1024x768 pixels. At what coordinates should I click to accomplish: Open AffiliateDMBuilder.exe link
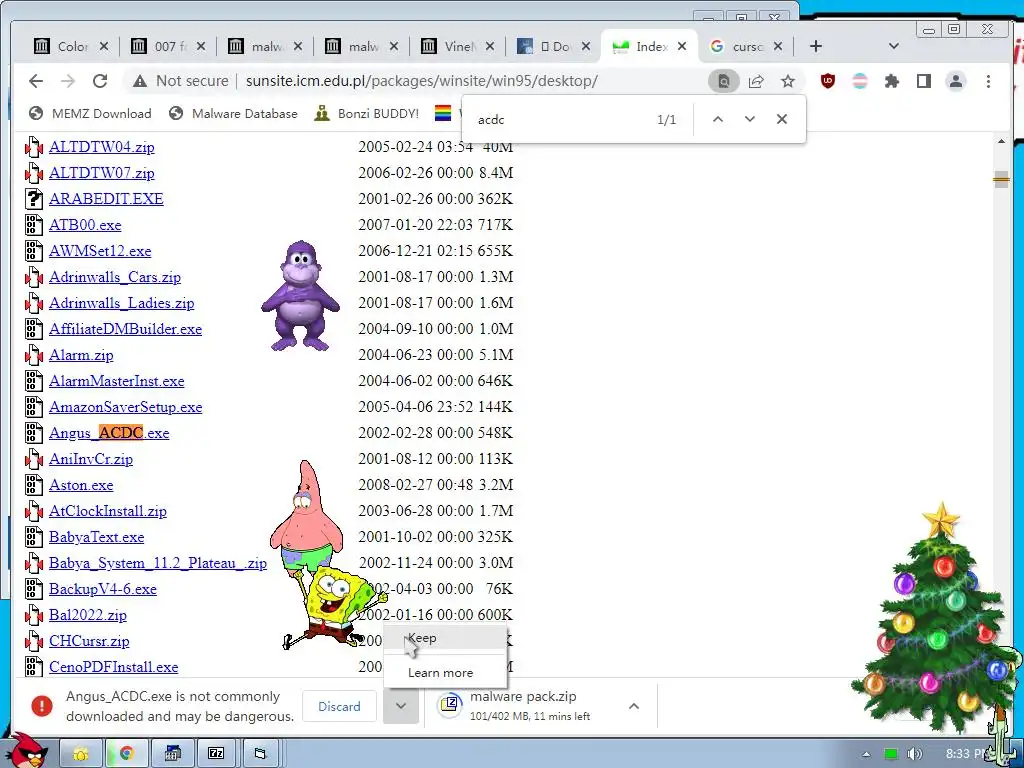pyautogui.click(x=125, y=329)
